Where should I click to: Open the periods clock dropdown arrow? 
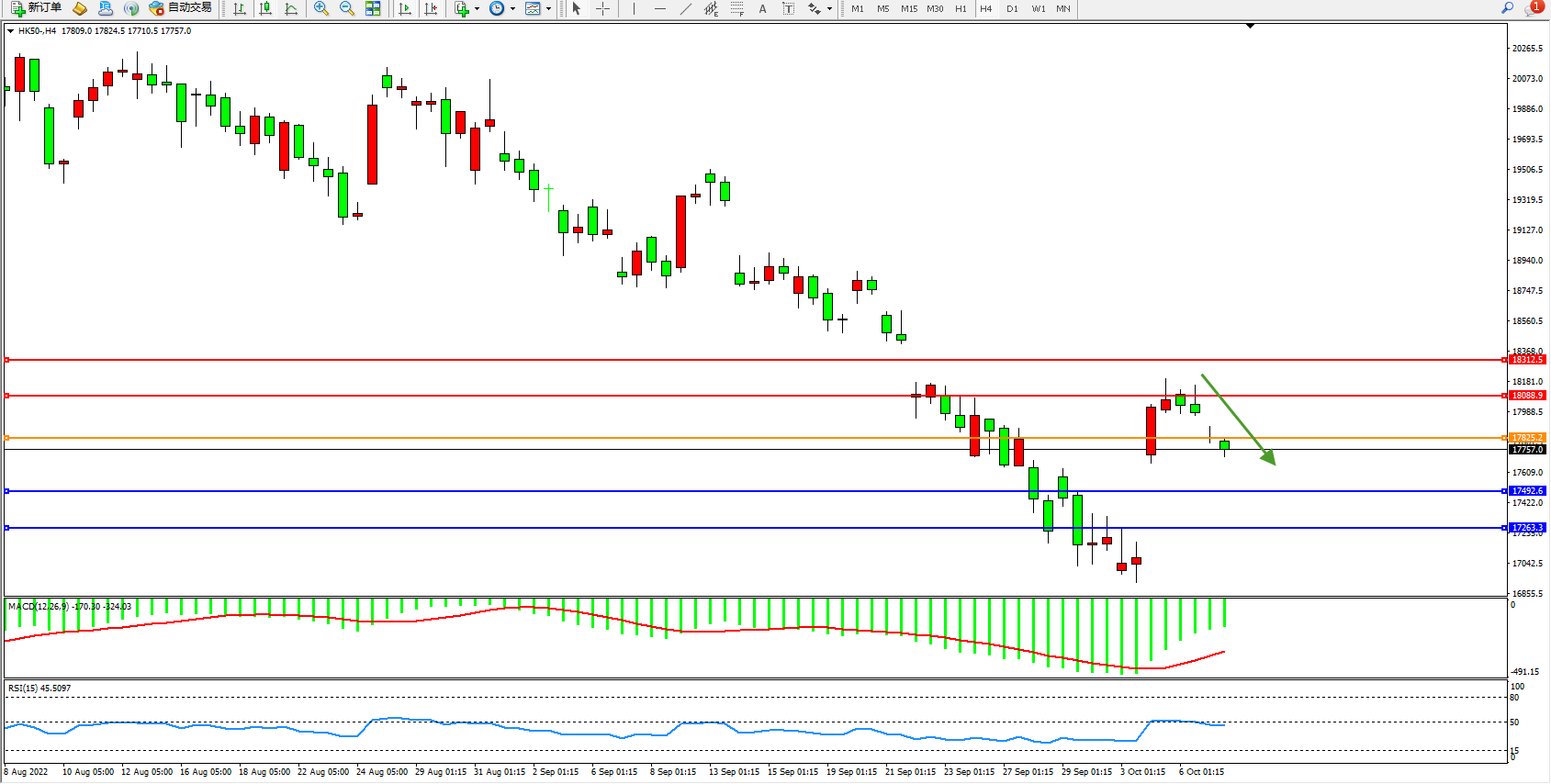512,9
